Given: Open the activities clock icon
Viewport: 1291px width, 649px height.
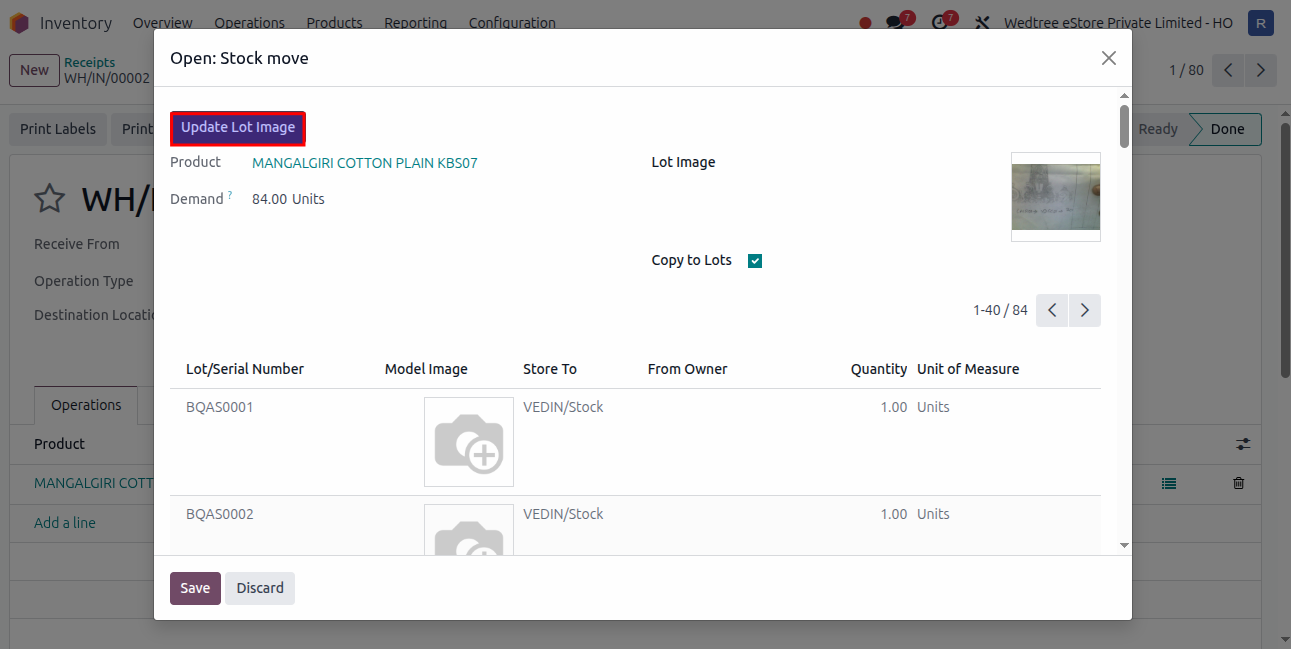Looking at the screenshot, I should pos(939,23).
